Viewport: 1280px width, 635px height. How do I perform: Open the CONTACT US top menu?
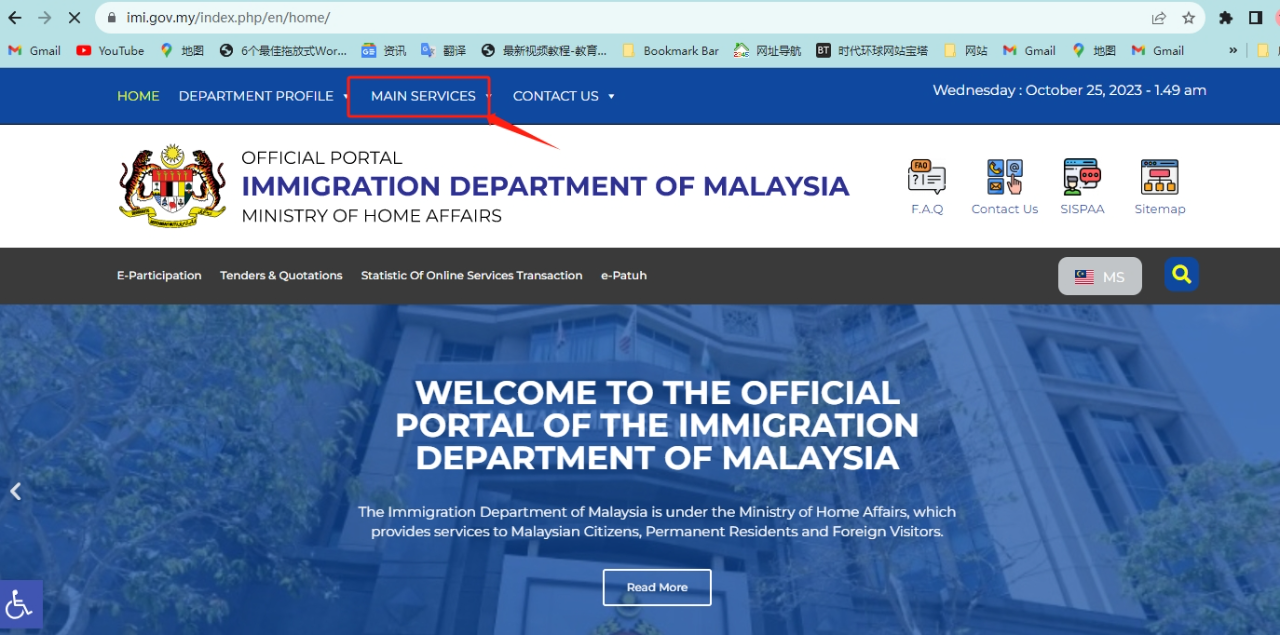coord(556,96)
